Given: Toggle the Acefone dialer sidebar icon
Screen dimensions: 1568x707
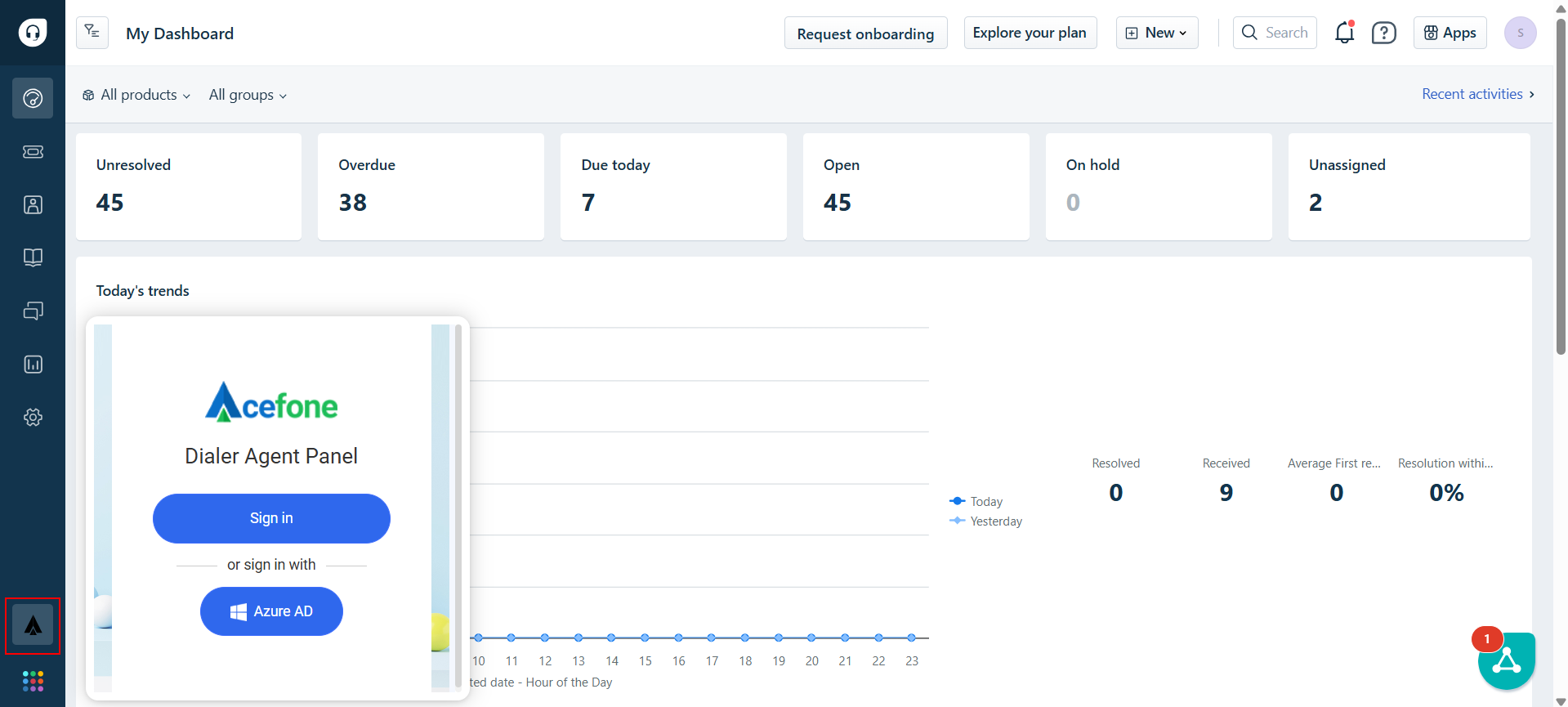Looking at the screenshot, I should [x=33, y=625].
